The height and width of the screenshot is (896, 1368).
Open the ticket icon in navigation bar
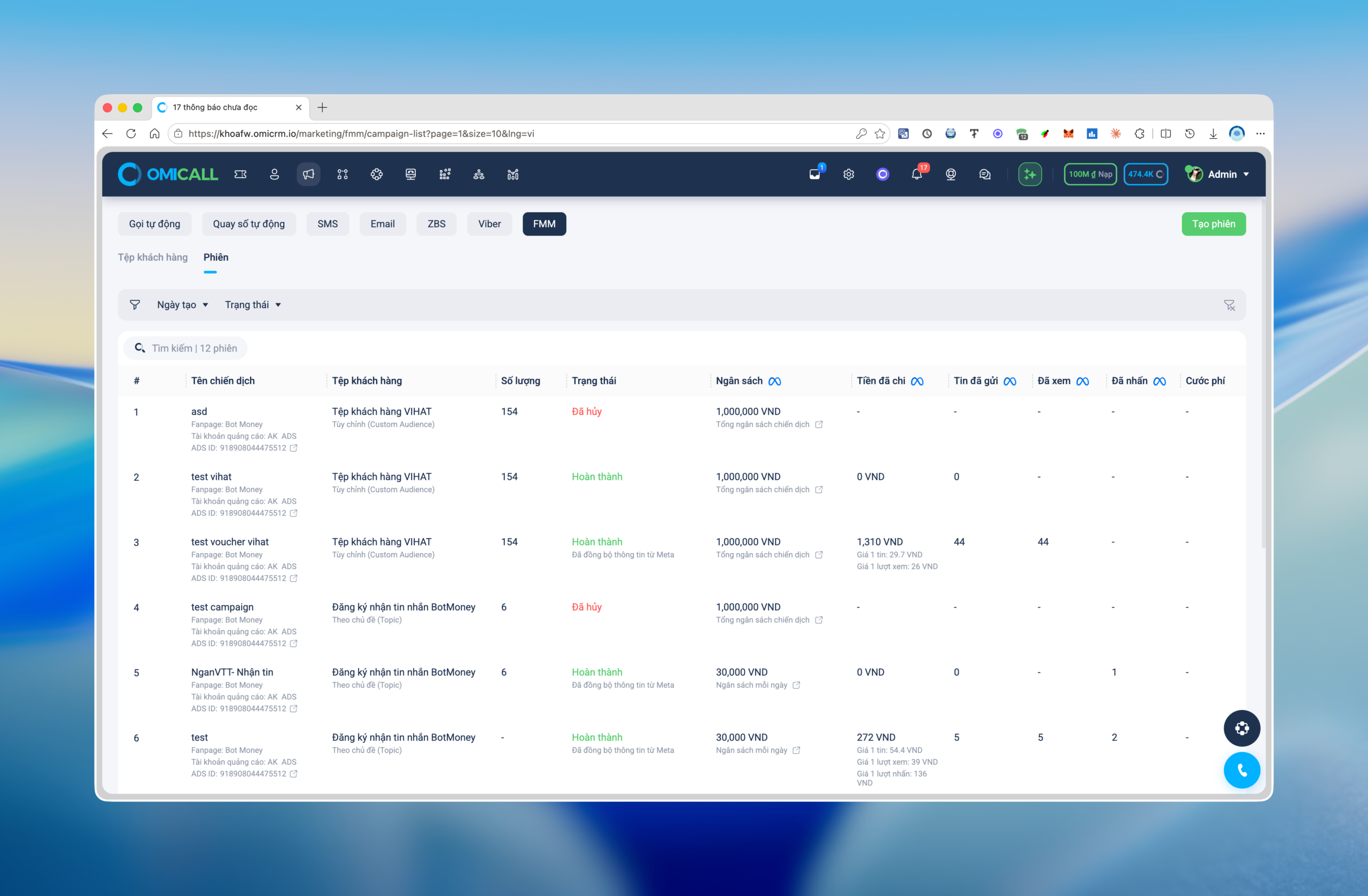tap(240, 174)
